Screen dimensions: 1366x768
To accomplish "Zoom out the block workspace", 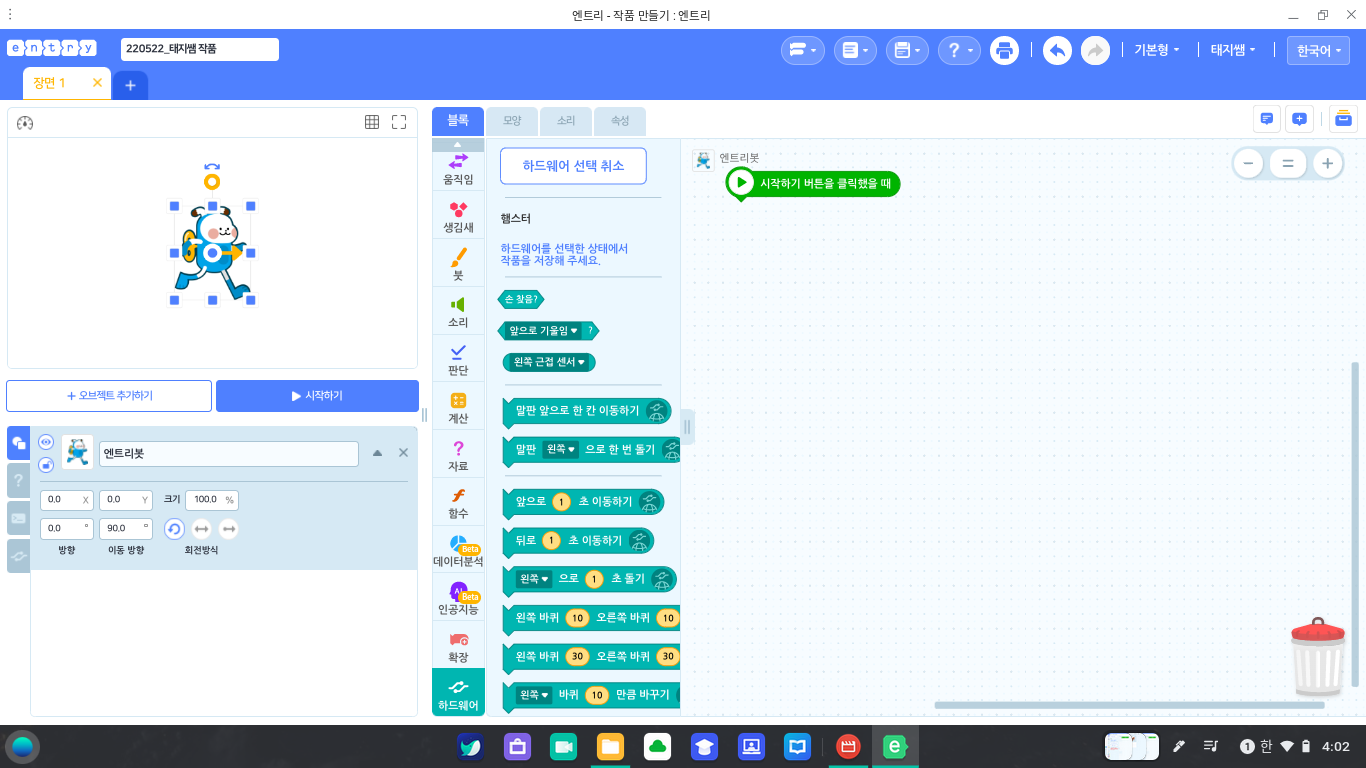I will [1248, 163].
